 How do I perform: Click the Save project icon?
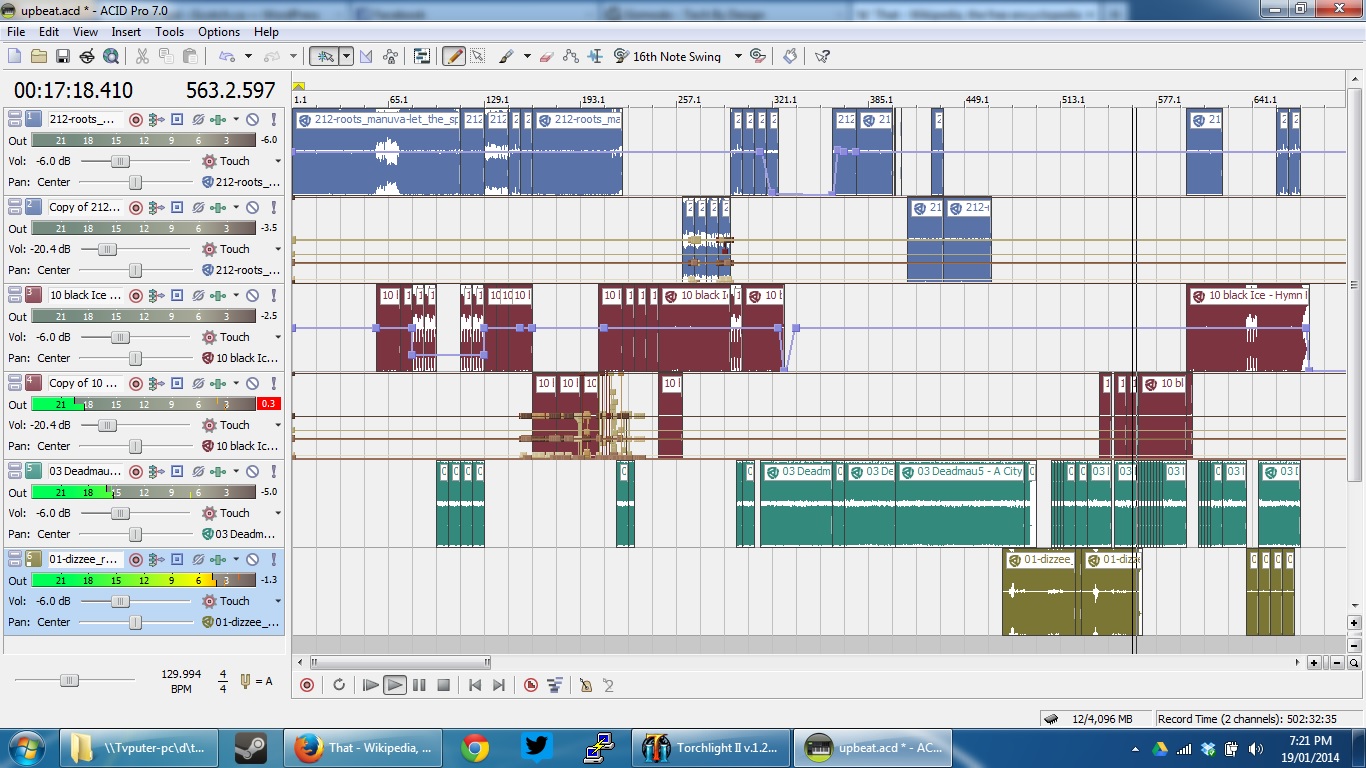point(62,57)
